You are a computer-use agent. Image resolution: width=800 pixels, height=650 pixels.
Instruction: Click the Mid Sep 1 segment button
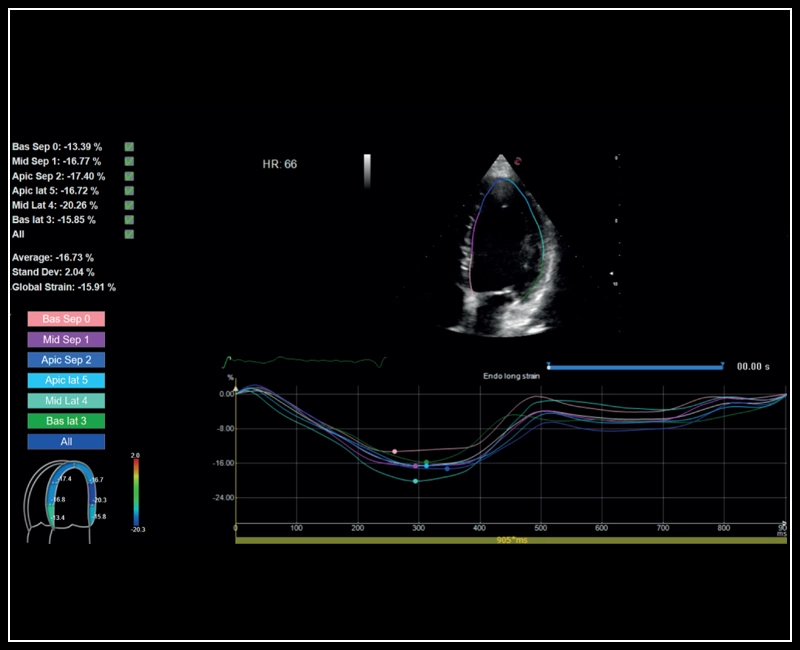(x=65, y=342)
